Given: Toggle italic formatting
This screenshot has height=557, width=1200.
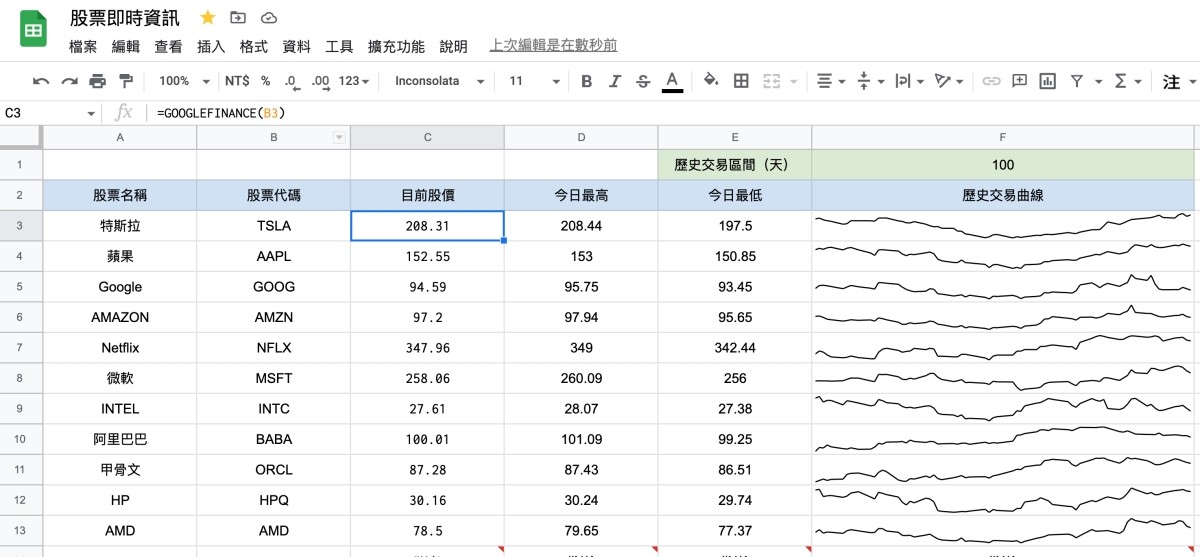Looking at the screenshot, I should (615, 81).
